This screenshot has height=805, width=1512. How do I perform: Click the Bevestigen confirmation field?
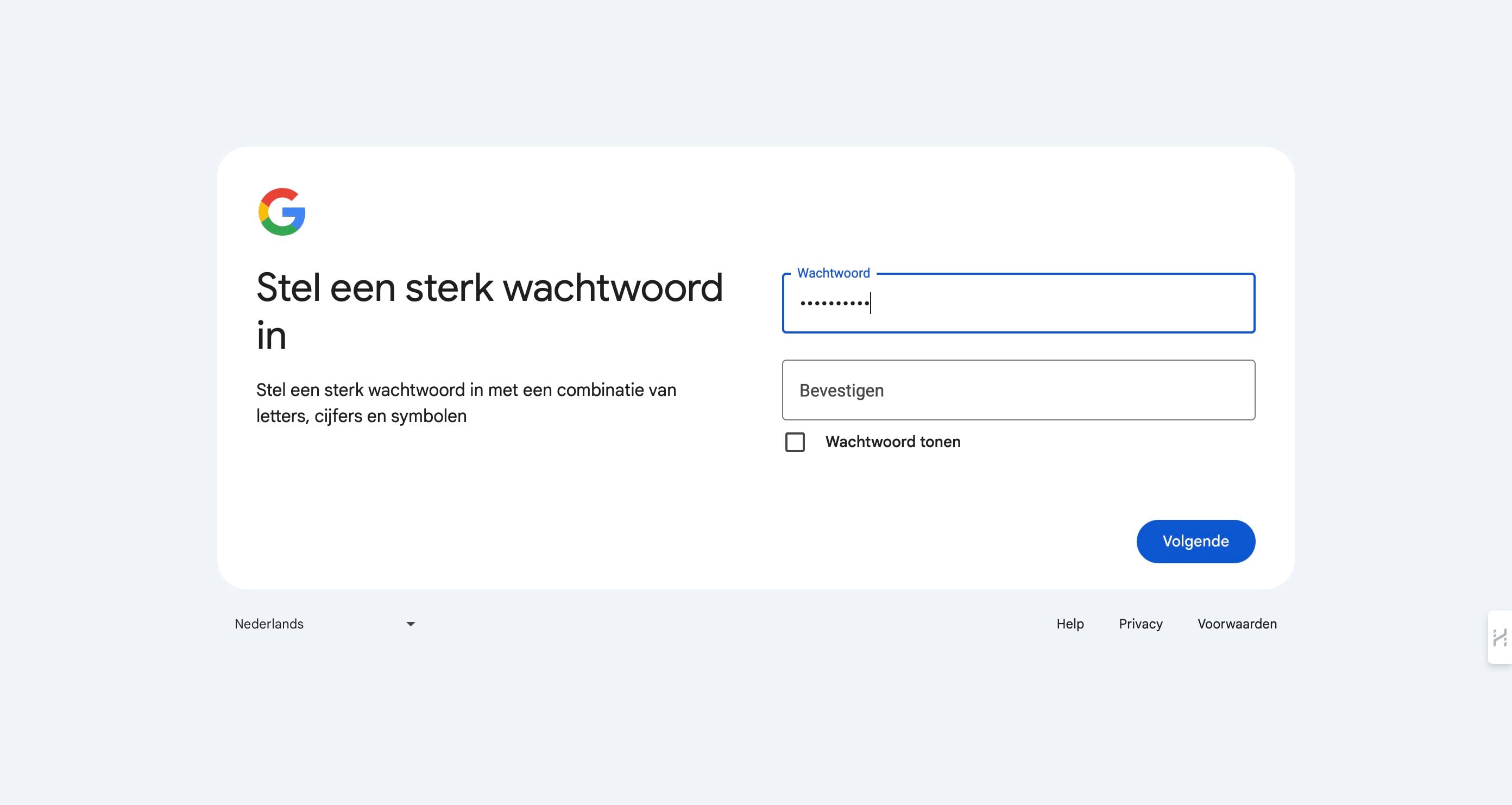[x=1018, y=390]
